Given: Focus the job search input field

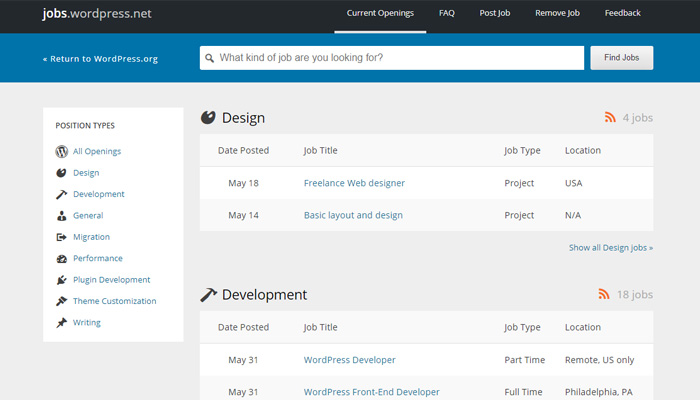Looking at the screenshot, I should 392,58.
